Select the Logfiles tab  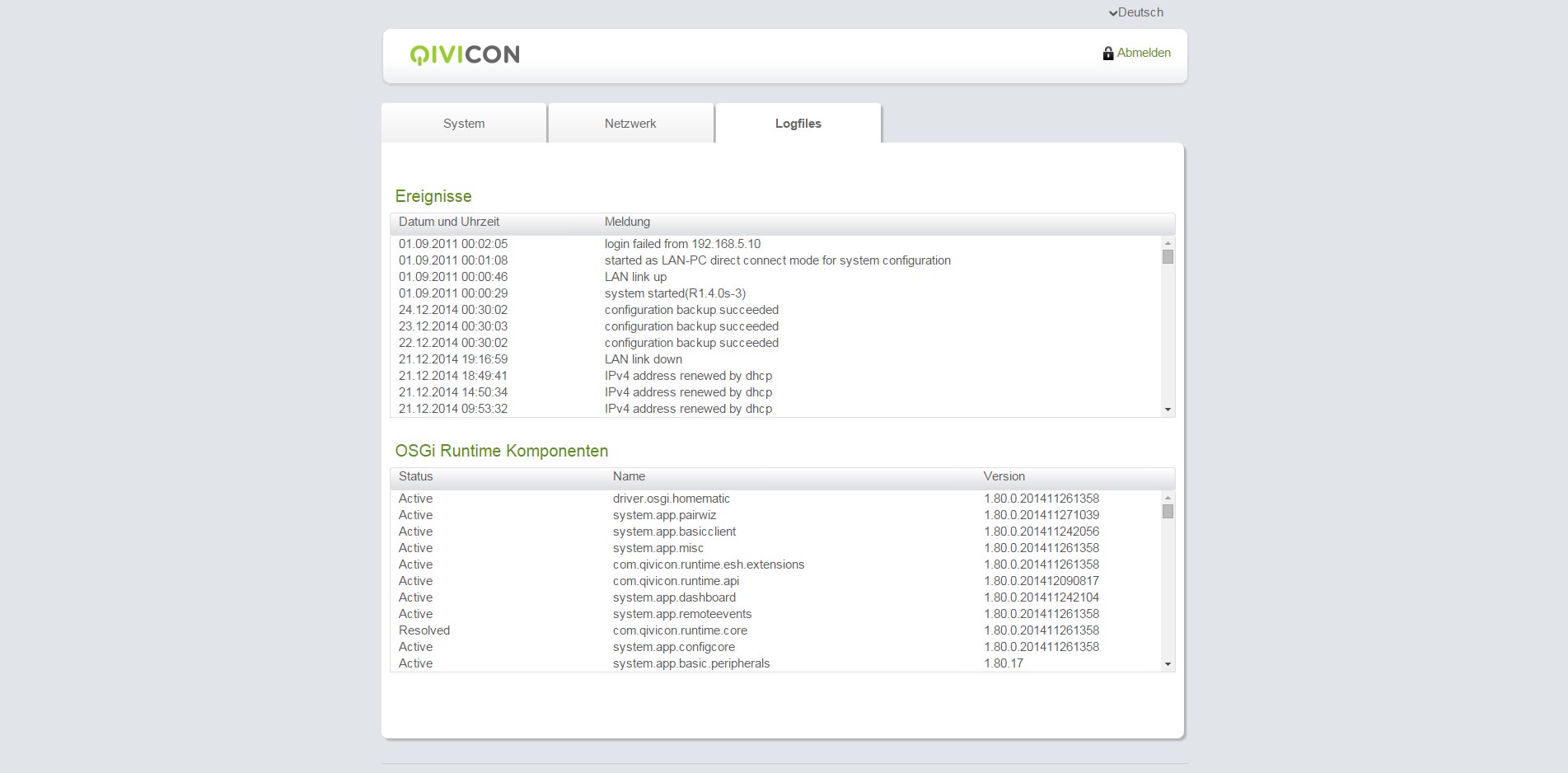tap(798, 124)
